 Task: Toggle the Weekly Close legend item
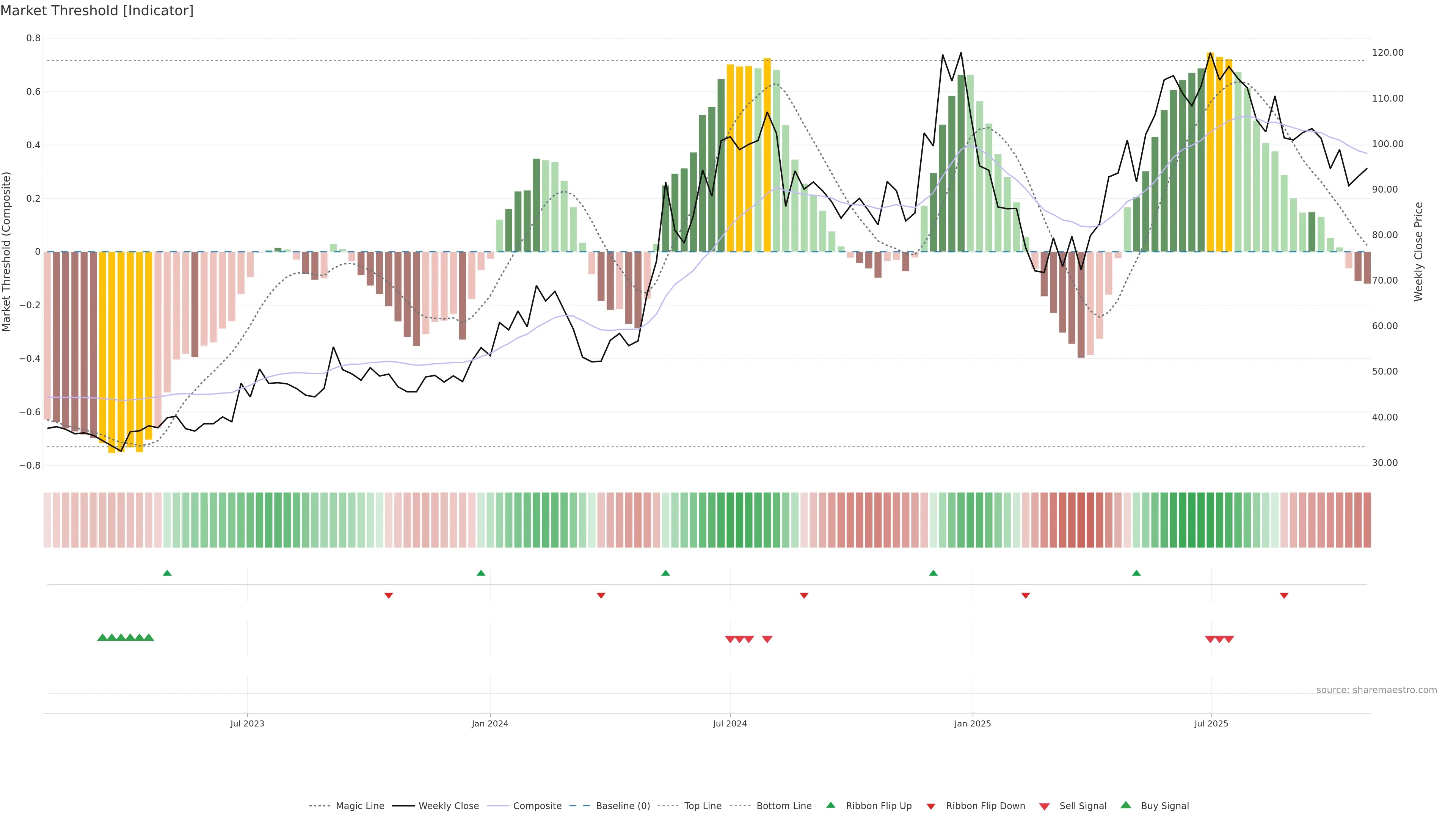[448, 805]
